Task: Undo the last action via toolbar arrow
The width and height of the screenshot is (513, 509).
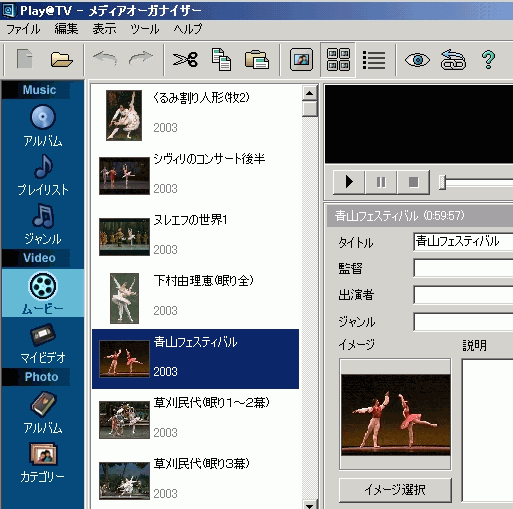Action: (x=105, y=59)
